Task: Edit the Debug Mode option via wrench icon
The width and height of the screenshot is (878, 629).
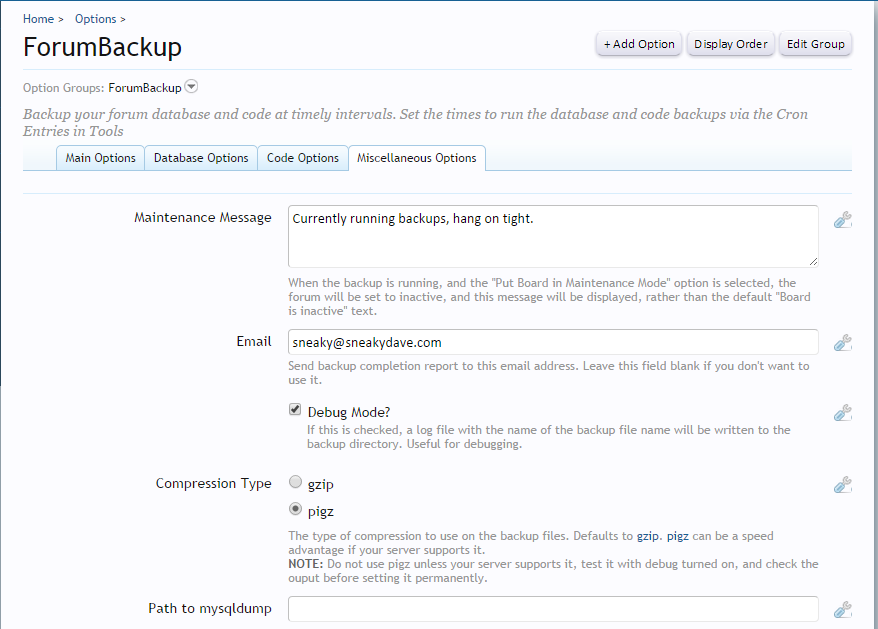Action: point(843,410)
